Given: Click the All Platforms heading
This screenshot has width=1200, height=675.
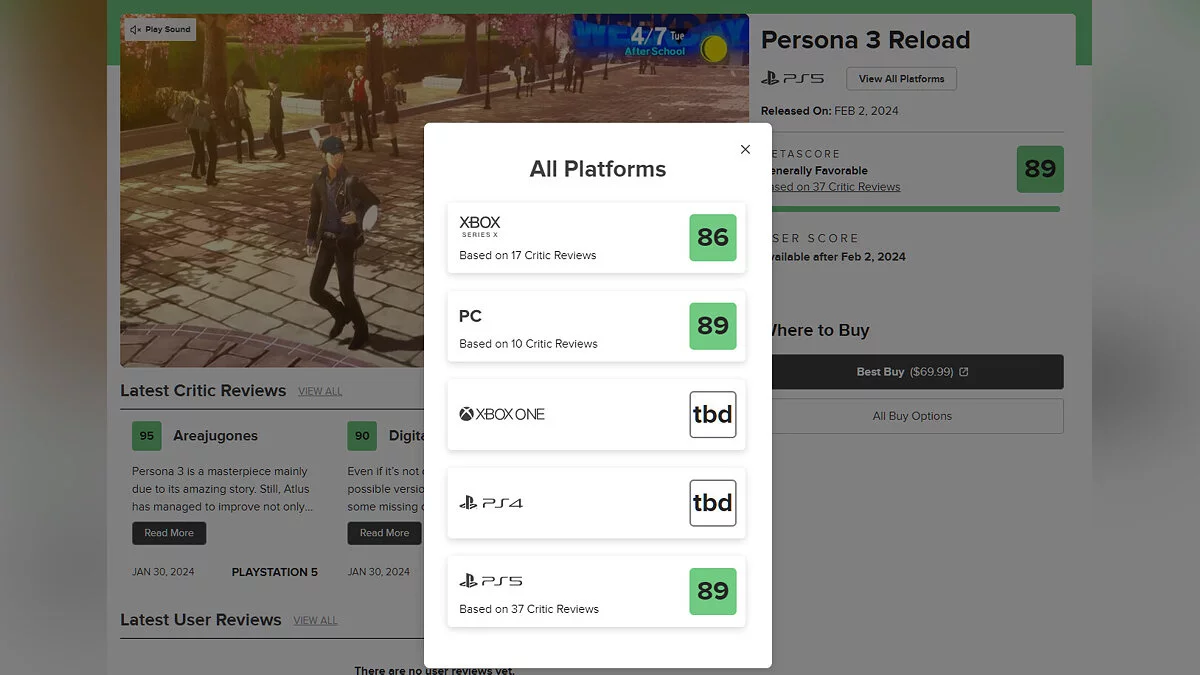Looking at the screenshot, I should coord(598,169).
